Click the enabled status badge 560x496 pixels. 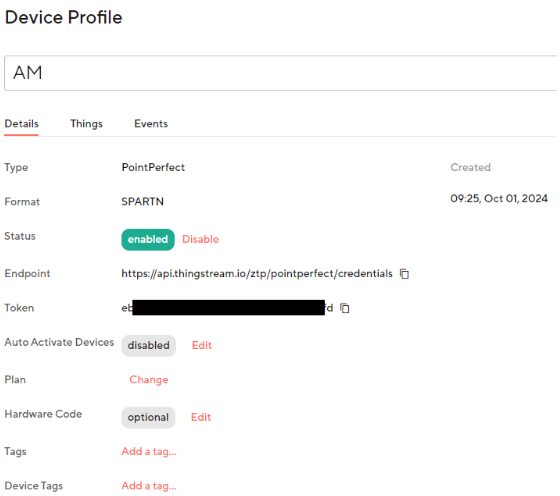pyautogui.click(x=148, y=240)
